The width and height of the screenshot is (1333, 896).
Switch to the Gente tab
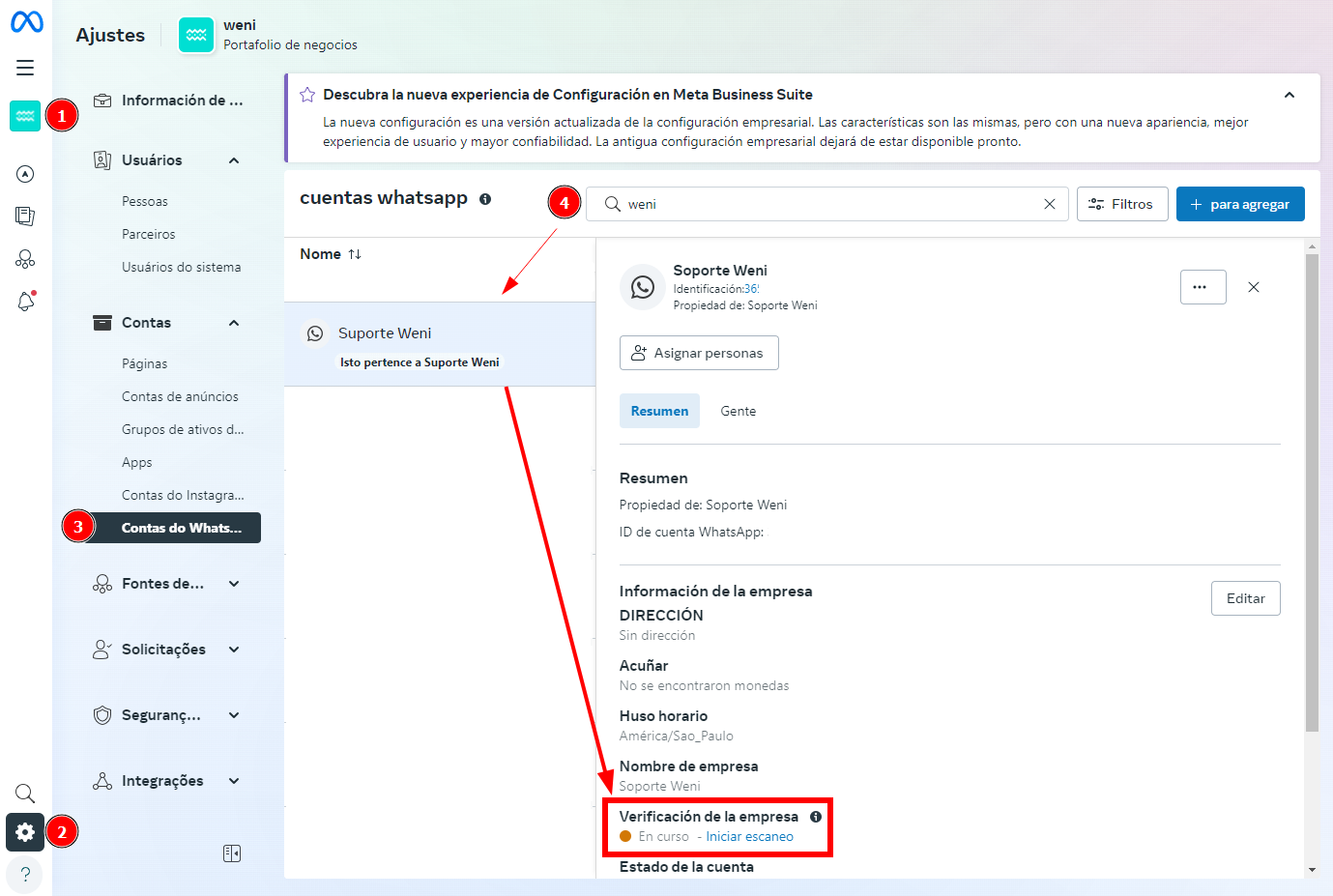pyautogui.click(x=738, y=411)
